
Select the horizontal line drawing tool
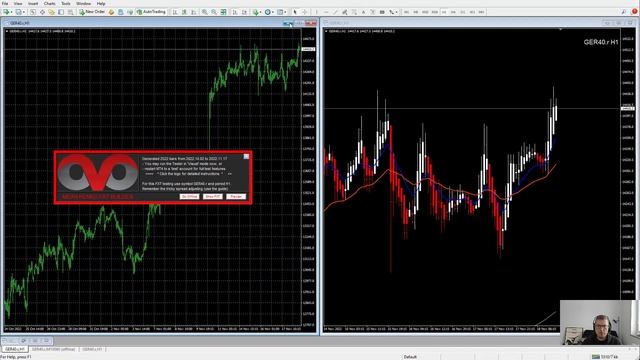[326, 12]
